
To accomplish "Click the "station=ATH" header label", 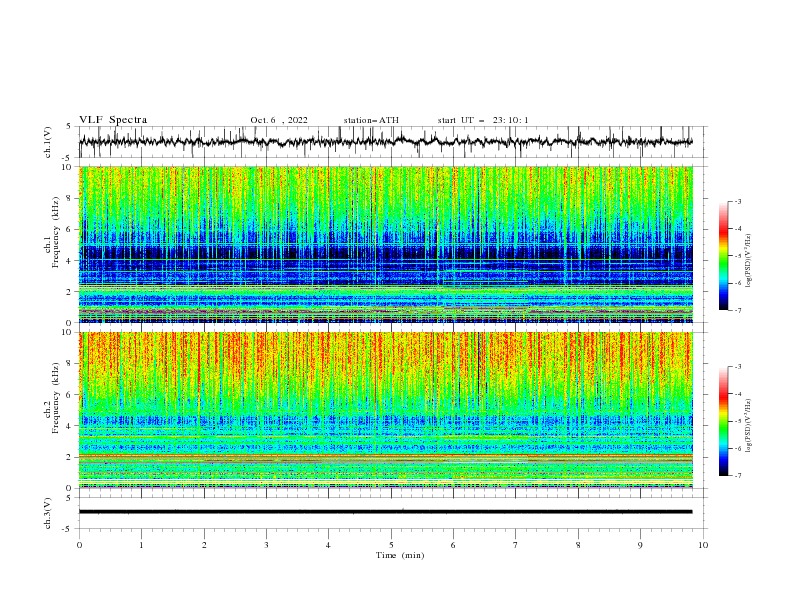I will (371, 120).
